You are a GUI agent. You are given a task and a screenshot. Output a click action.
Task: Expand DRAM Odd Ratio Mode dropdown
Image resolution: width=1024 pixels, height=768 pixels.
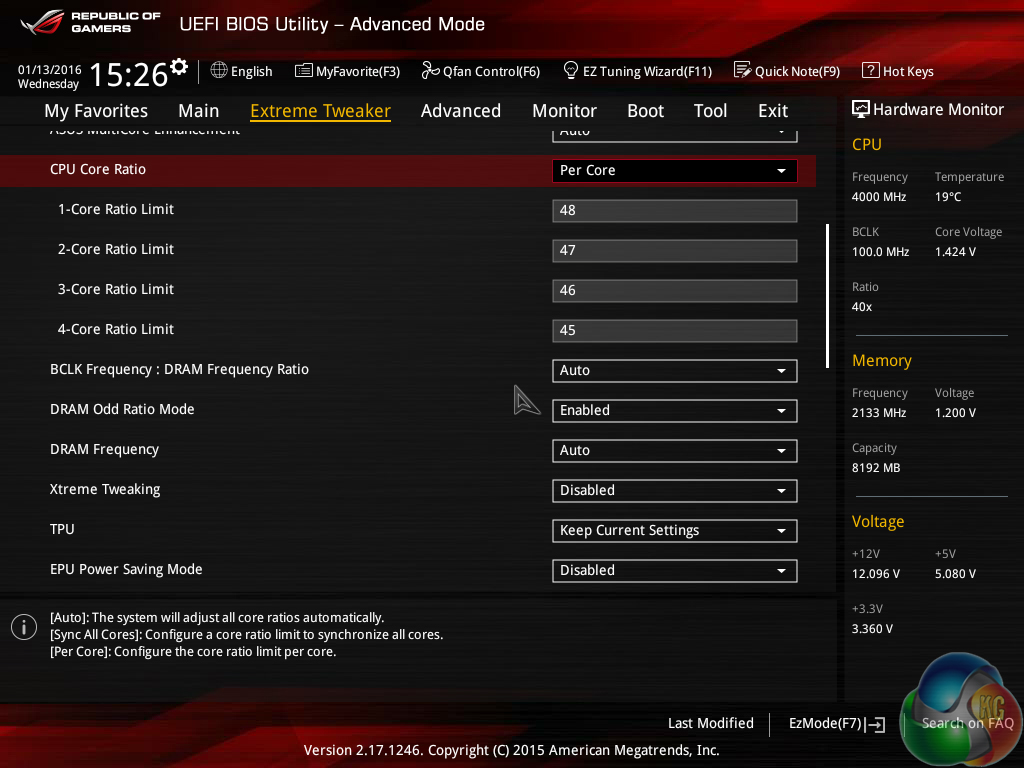tap(675, 410)
